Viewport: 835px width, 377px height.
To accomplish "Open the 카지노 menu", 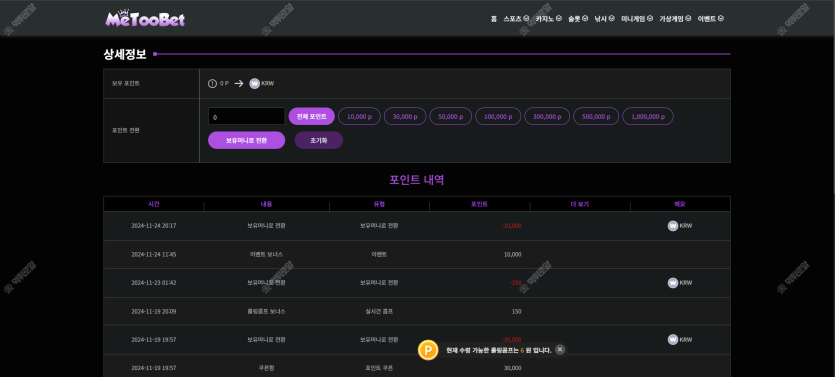I will coord(545,19).
